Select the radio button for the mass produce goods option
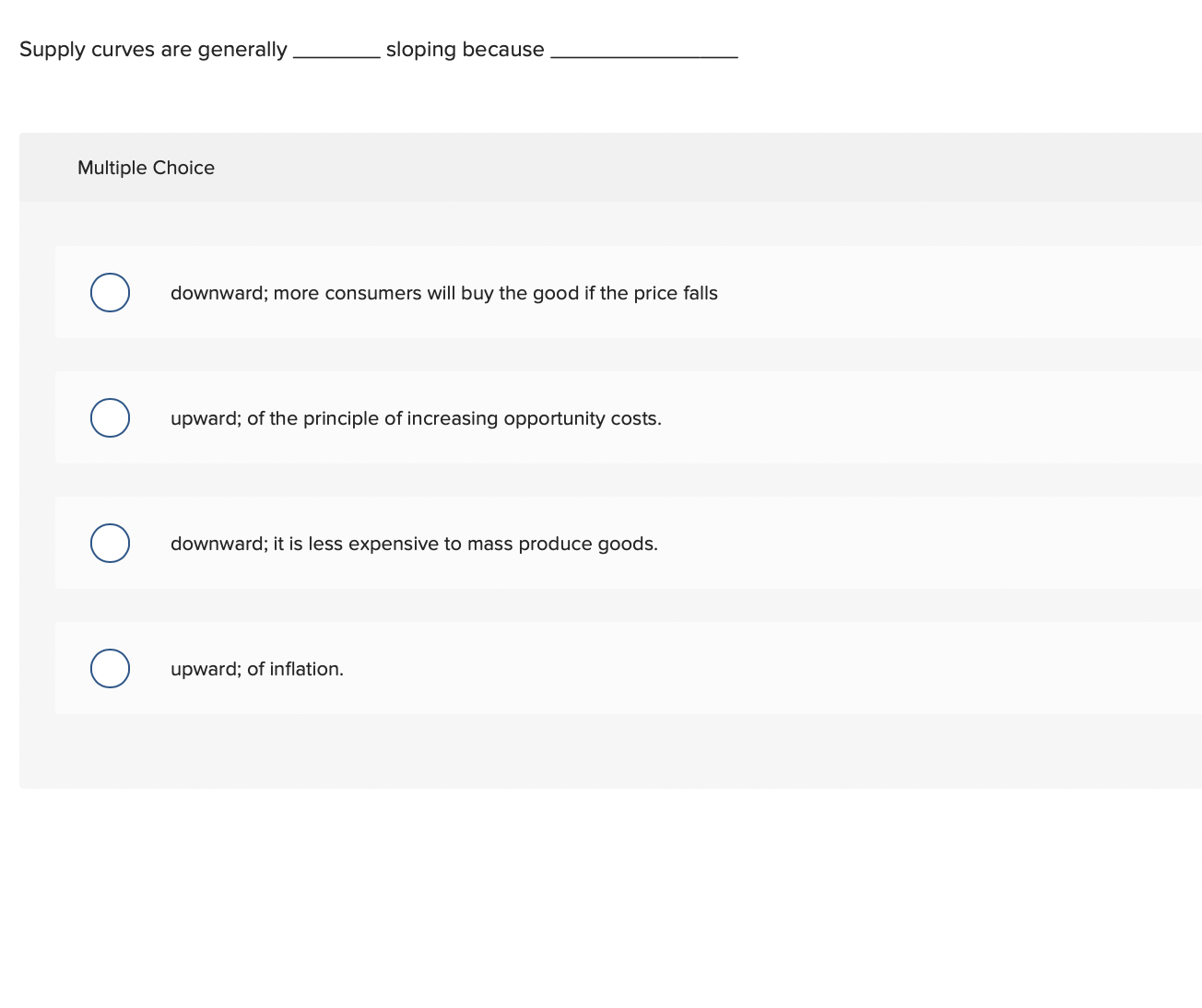Viewport: 1202px width, 1008px height. 110,543
